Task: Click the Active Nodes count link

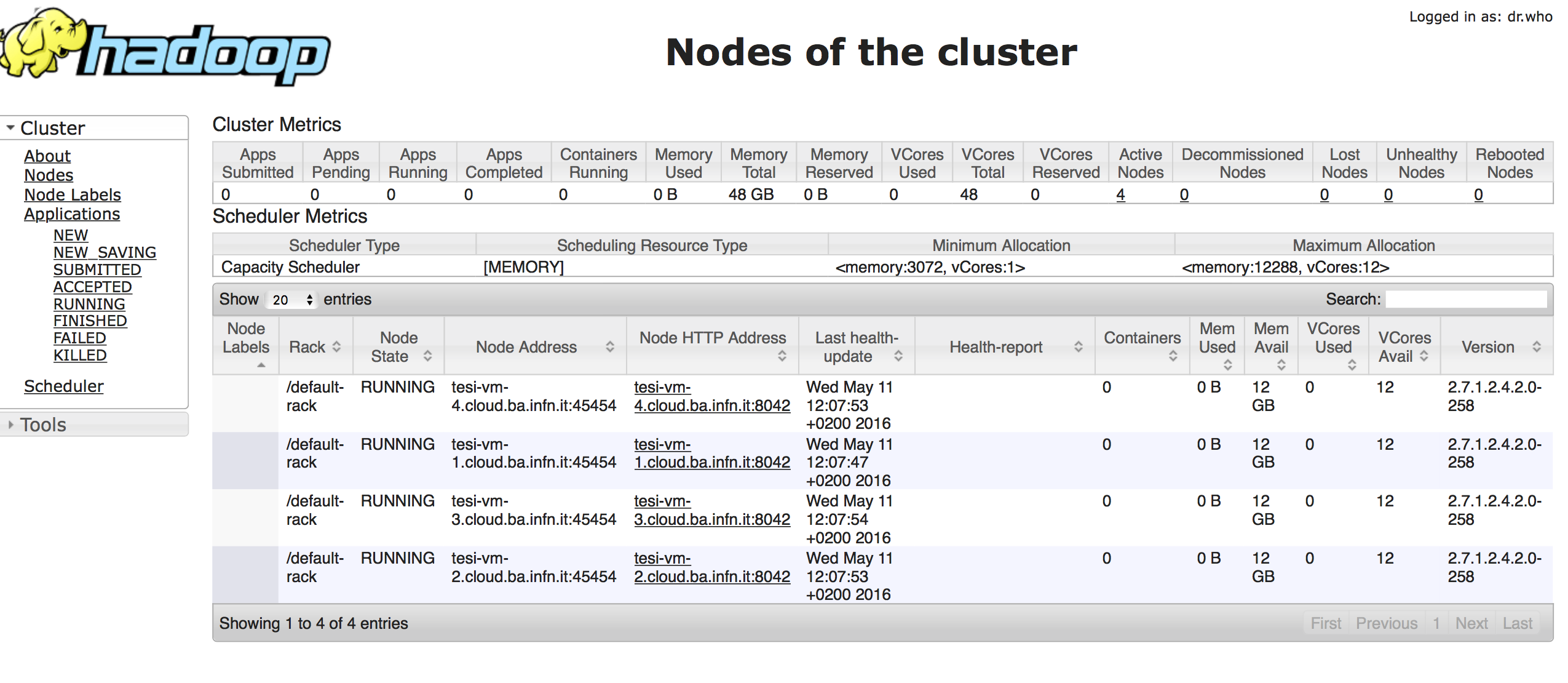Action: click(x=1120, y=194)
